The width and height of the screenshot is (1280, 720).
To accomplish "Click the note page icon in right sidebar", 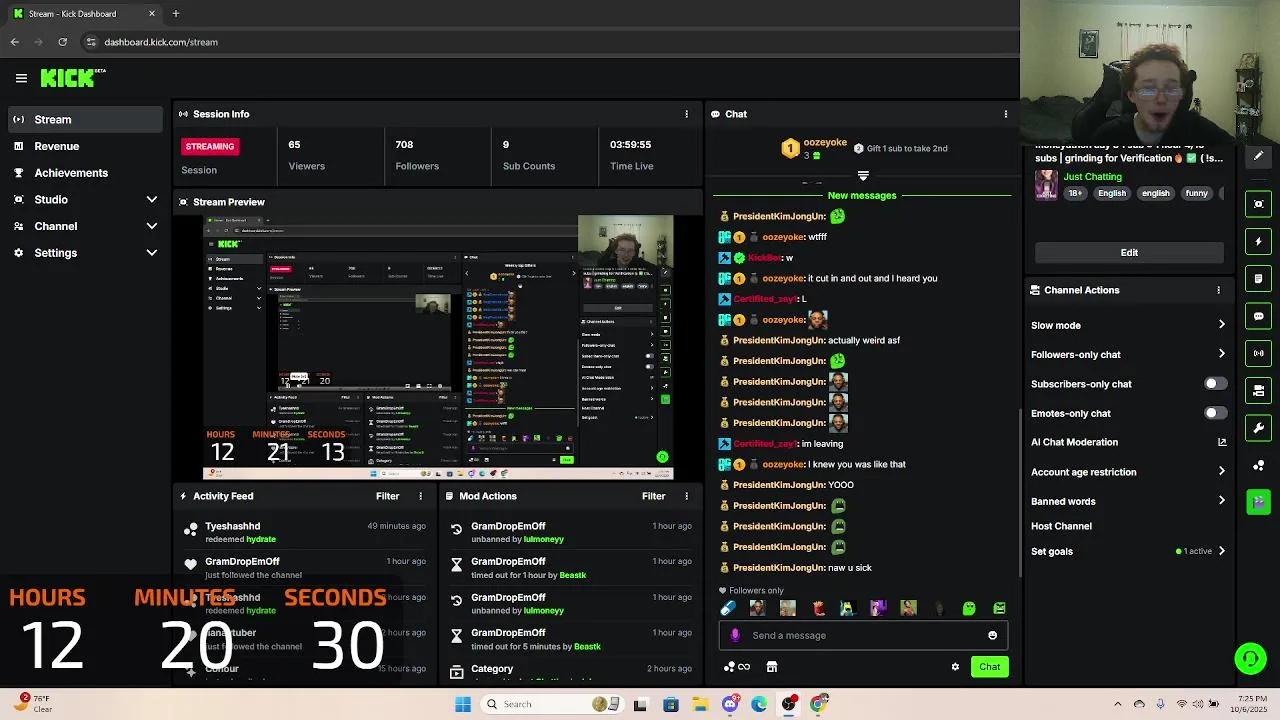I will [x=1258, y=279].
